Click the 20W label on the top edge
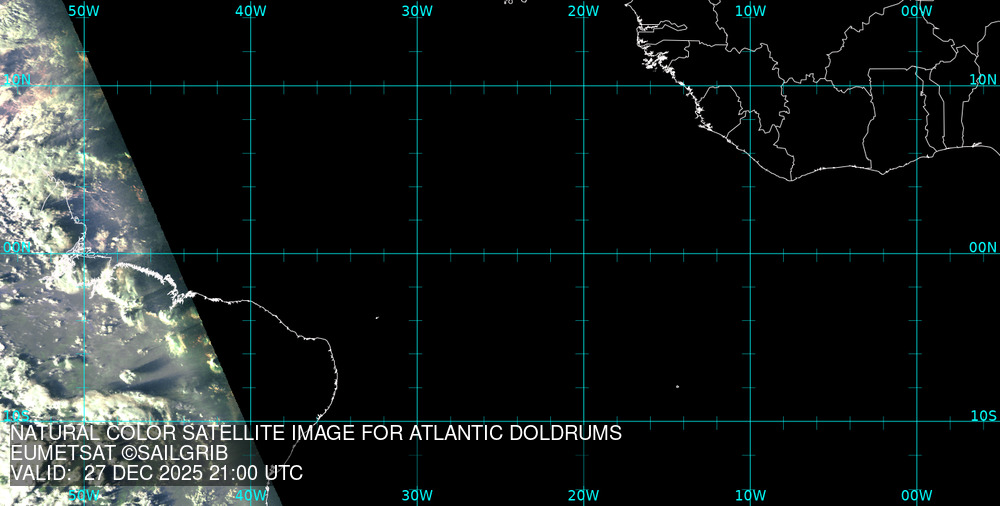This screenshot has width=1000, height=506. (x=583, y=10)
